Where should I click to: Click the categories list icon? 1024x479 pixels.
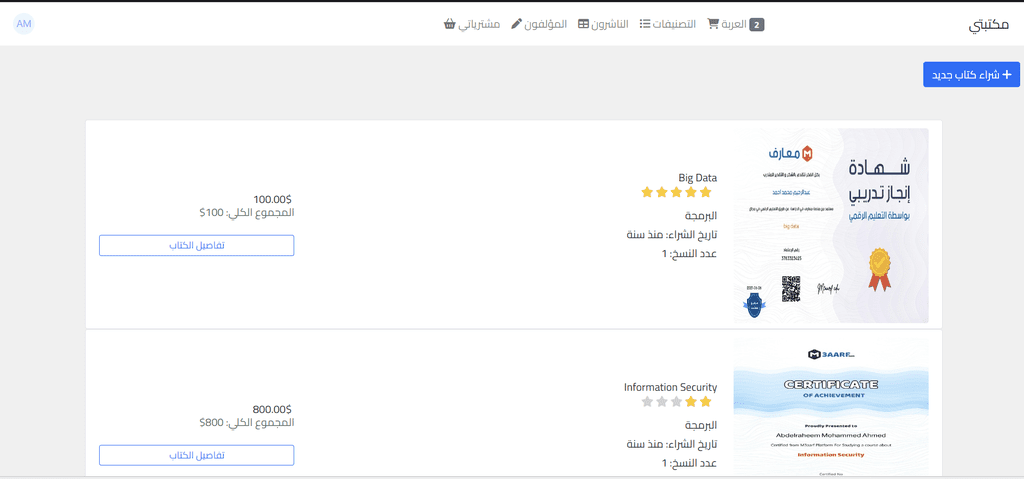click(645, 24)
